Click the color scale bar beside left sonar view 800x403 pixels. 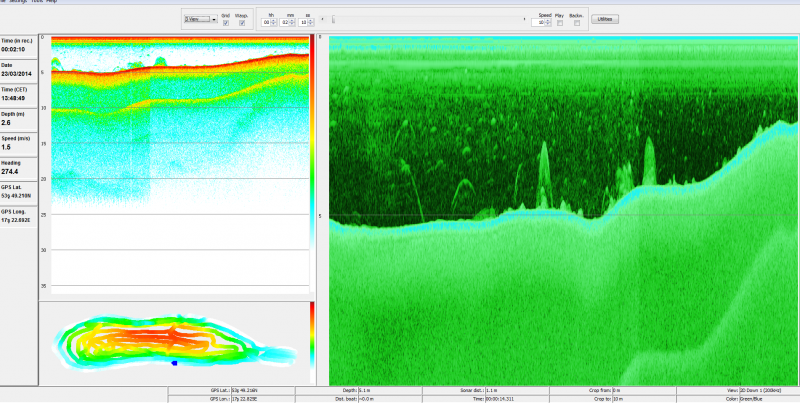tap(312, 140)
